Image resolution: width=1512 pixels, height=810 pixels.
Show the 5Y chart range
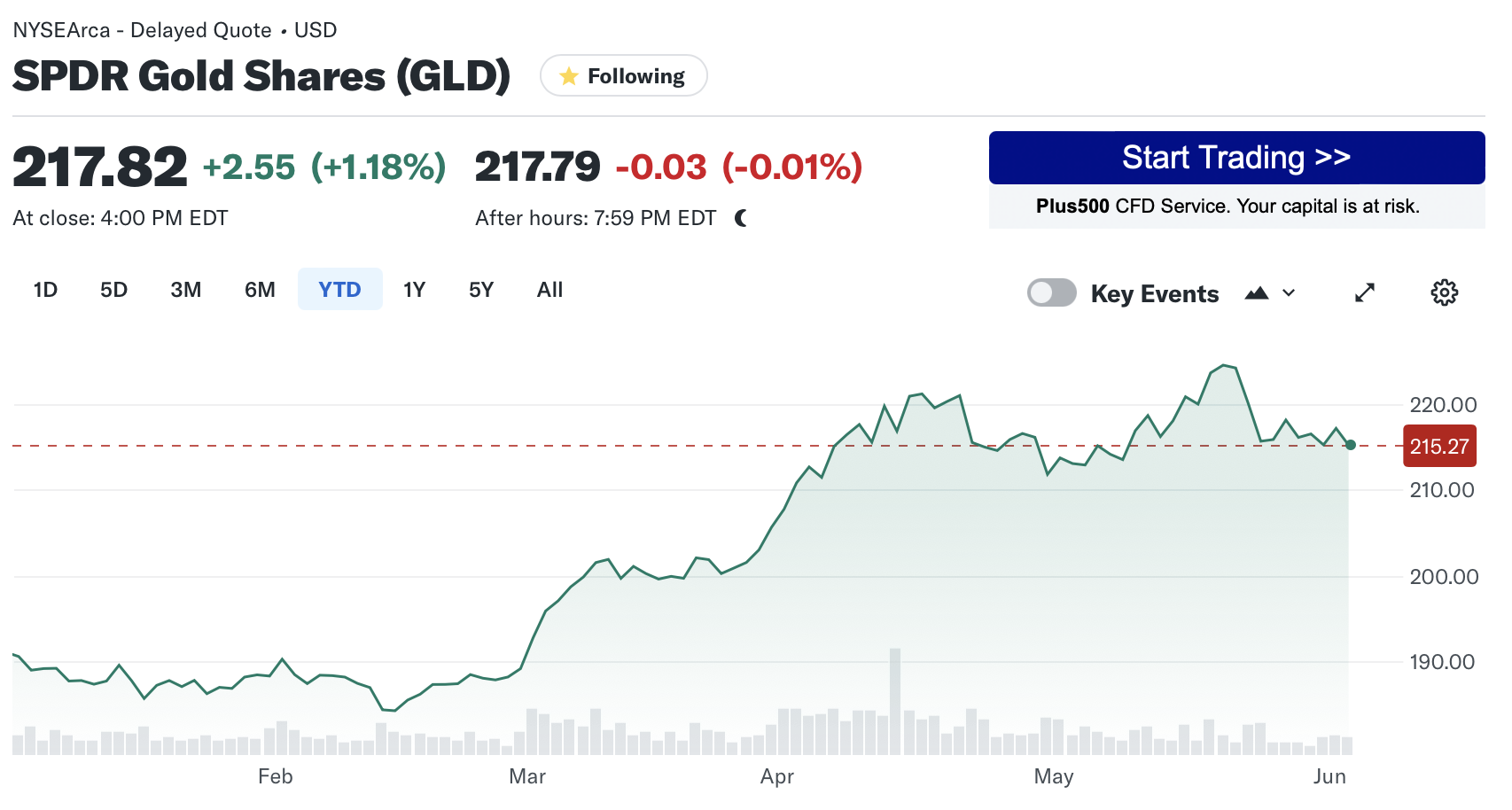pyautogui.click(x=480, y=290)
